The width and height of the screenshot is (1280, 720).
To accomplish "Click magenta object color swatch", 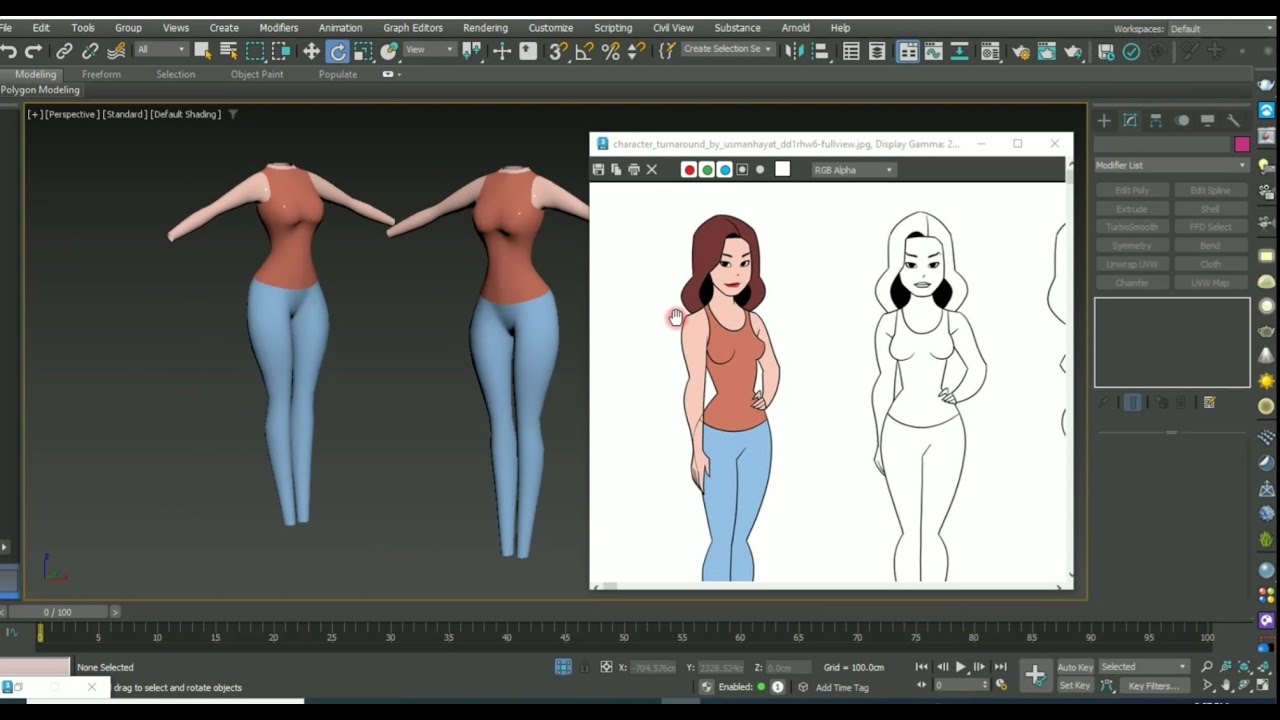I will click(x=1242, y=144).
